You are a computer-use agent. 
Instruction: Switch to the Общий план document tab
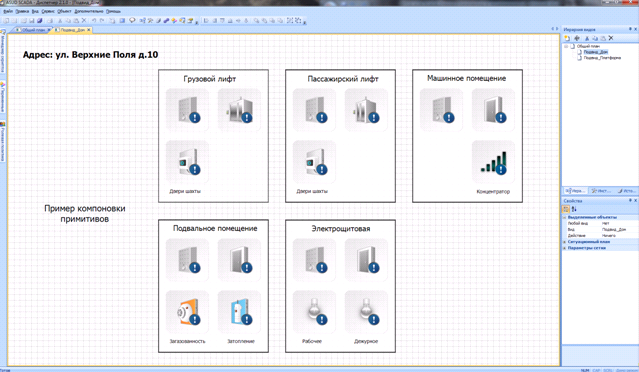[32, 30]
